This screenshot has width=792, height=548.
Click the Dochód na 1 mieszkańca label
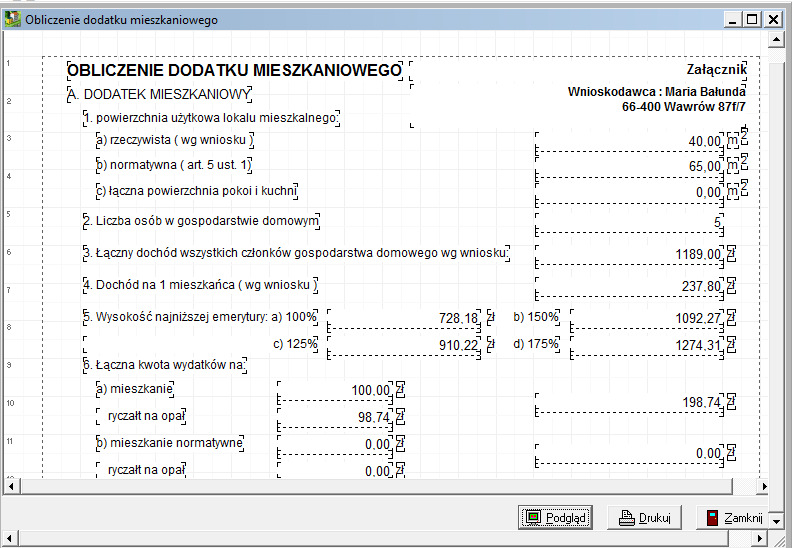click(201, 285)
